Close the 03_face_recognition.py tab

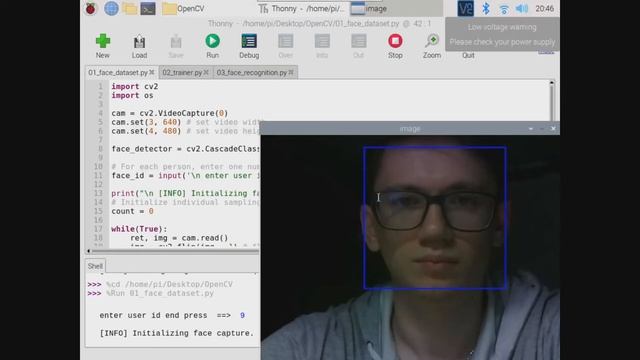[291, 72]
